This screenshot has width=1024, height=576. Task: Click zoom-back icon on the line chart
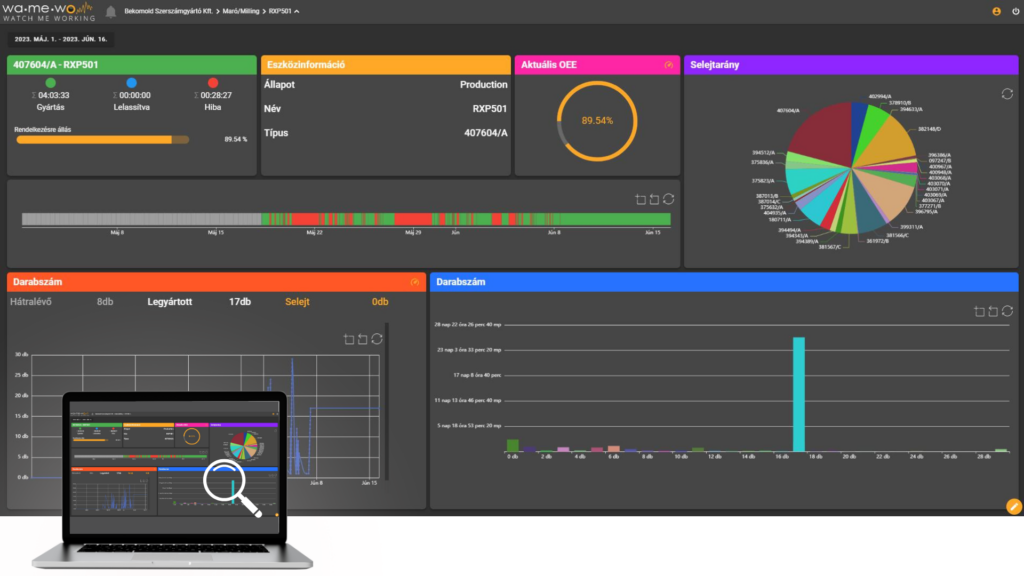(x=362, y=339)
